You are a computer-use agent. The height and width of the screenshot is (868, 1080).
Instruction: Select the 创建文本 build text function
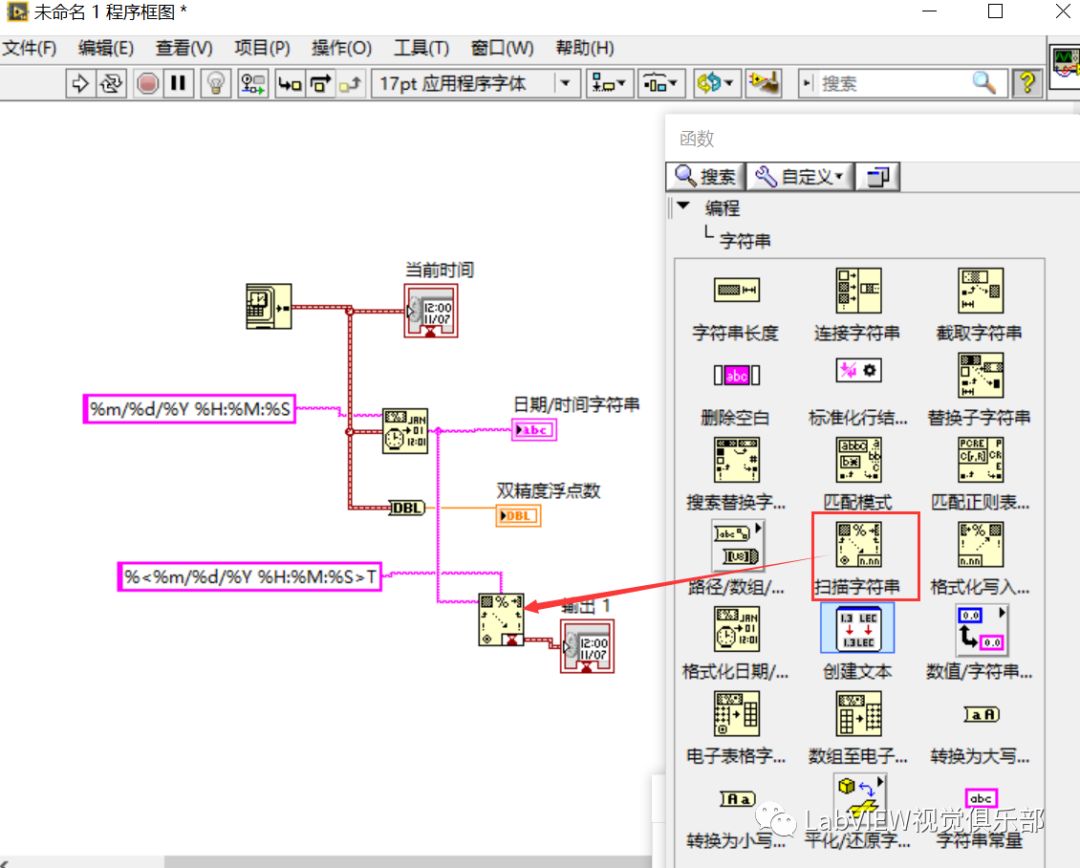(x=857, y=628)
